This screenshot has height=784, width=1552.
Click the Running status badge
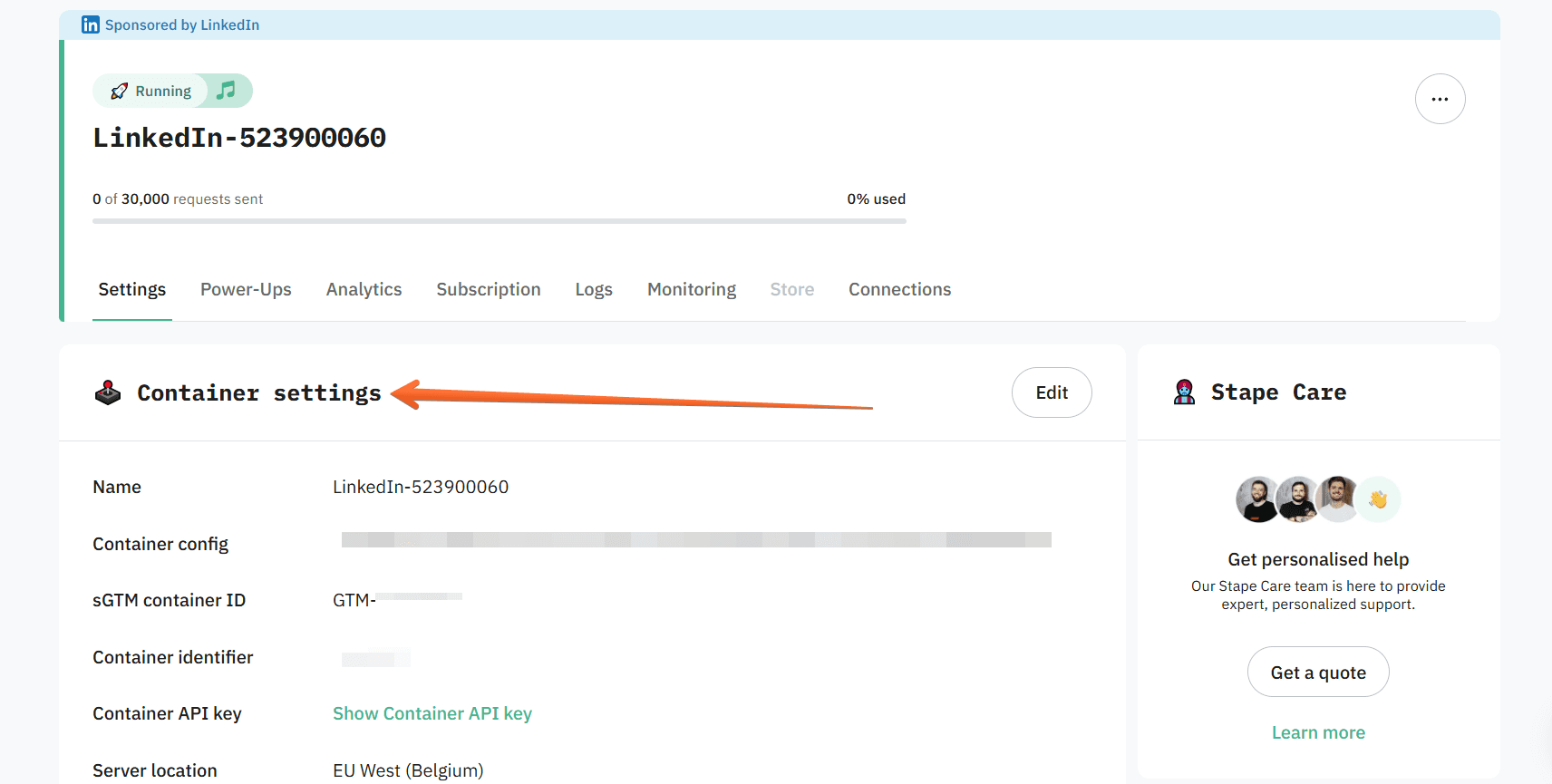(151, 91)
